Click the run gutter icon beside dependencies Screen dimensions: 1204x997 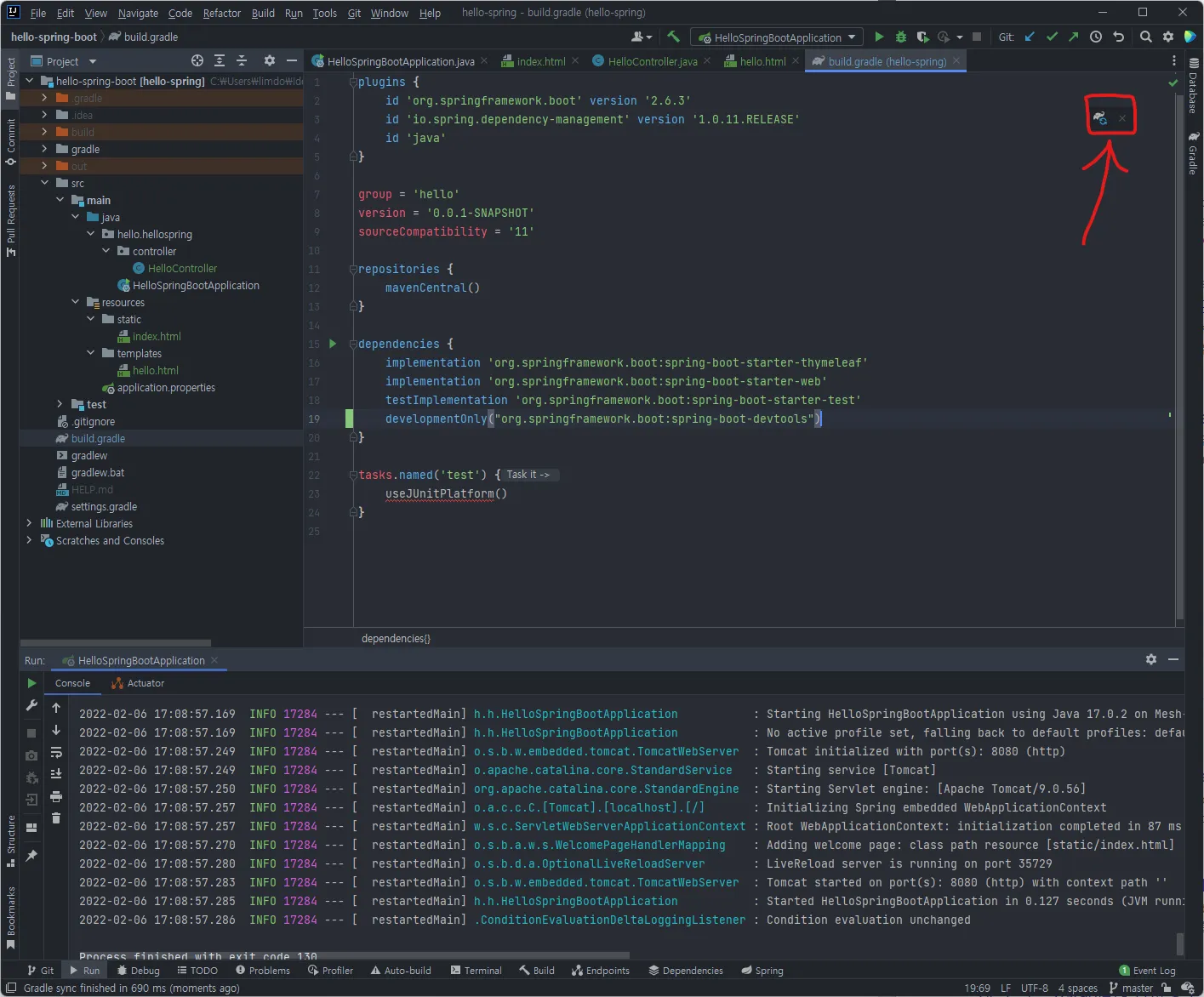pyautogui.click(x=333, y=344)
